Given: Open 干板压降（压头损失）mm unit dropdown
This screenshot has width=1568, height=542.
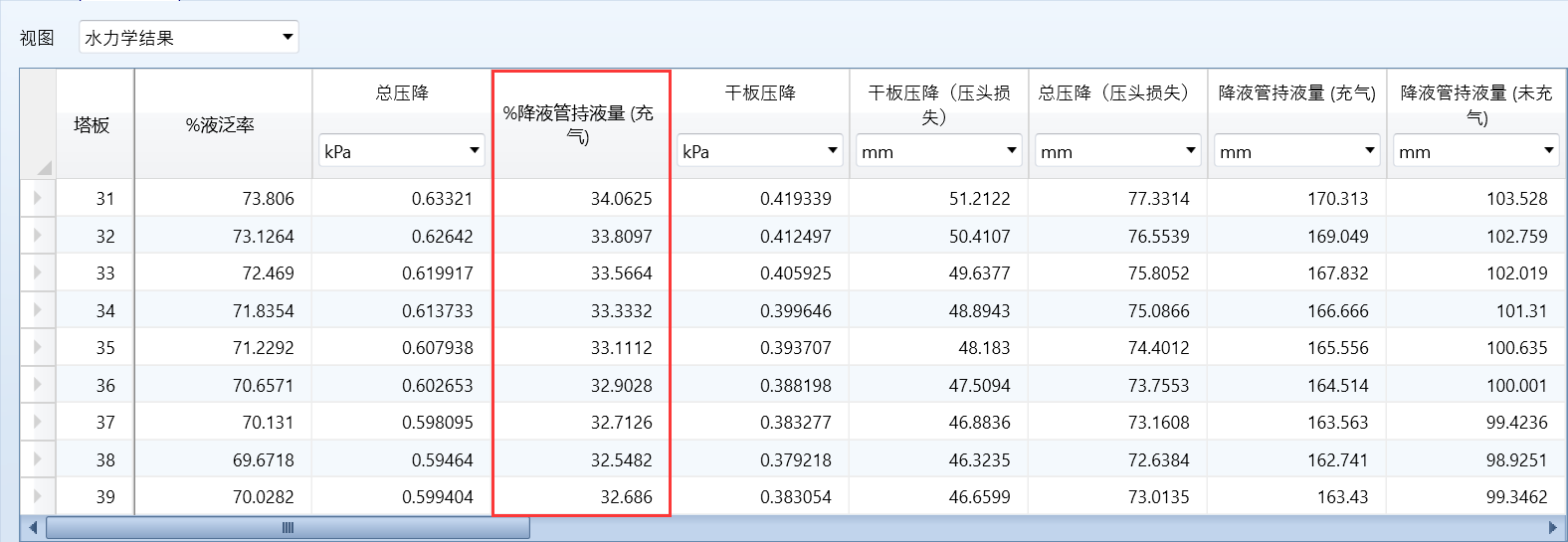Looking at the screenshot, I should pyautogui.click(x=938, y=151).
